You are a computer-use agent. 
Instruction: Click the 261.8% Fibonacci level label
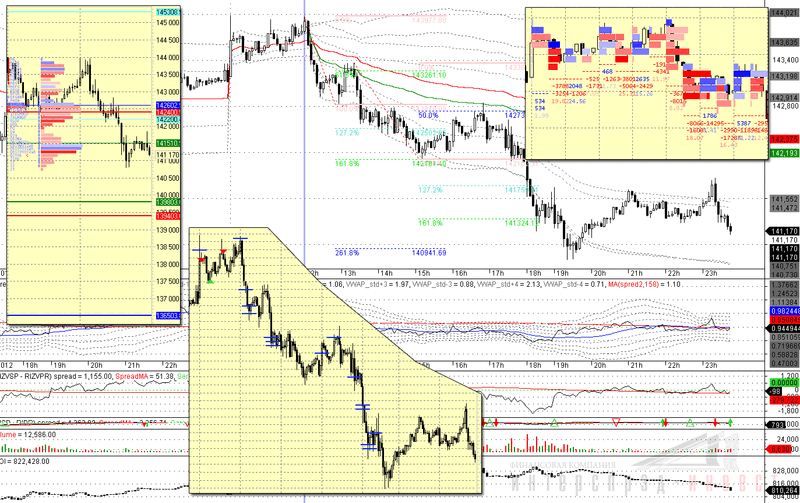pyautogui.click(x=347, y=253)
